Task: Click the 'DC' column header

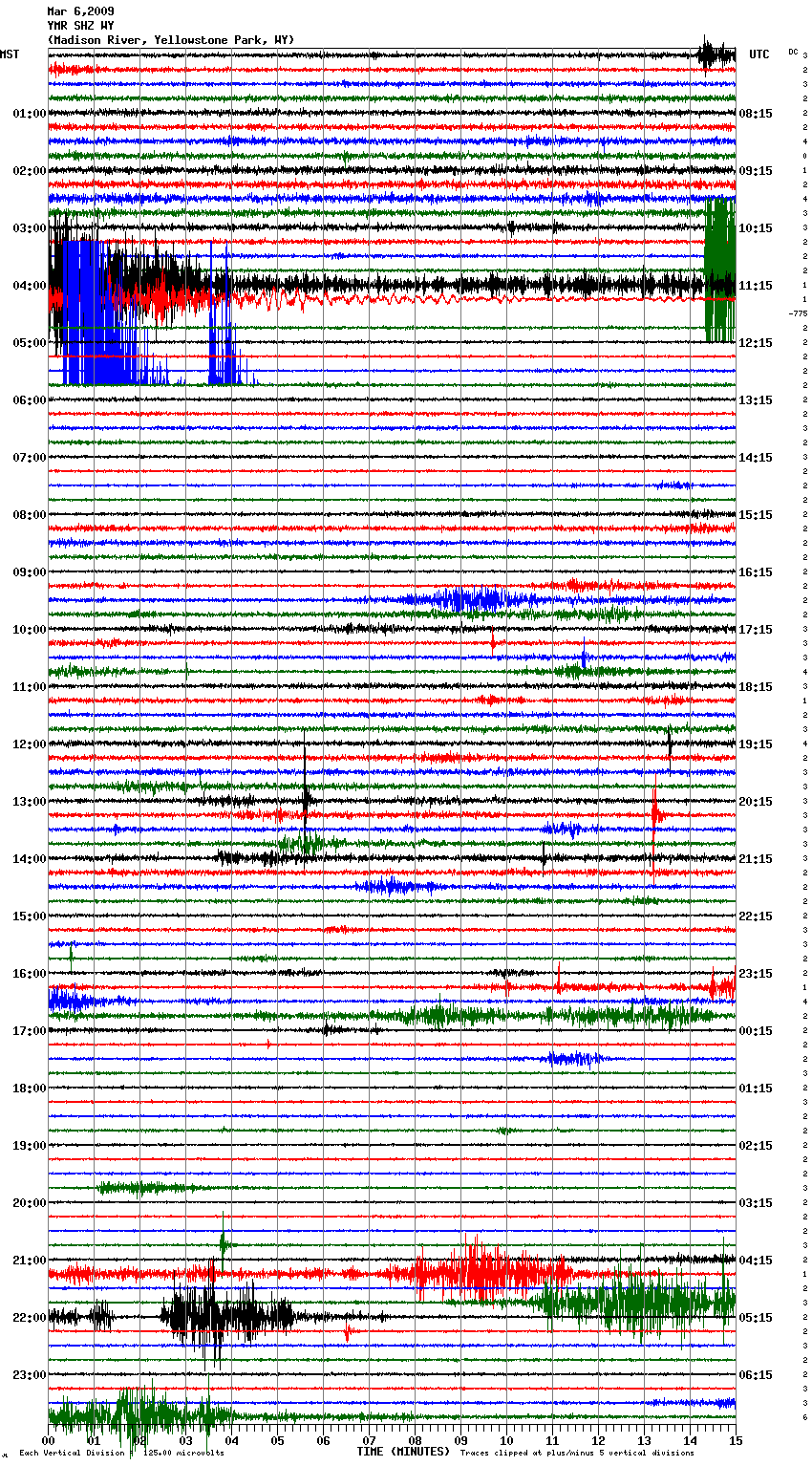Action: click(793, 52)
